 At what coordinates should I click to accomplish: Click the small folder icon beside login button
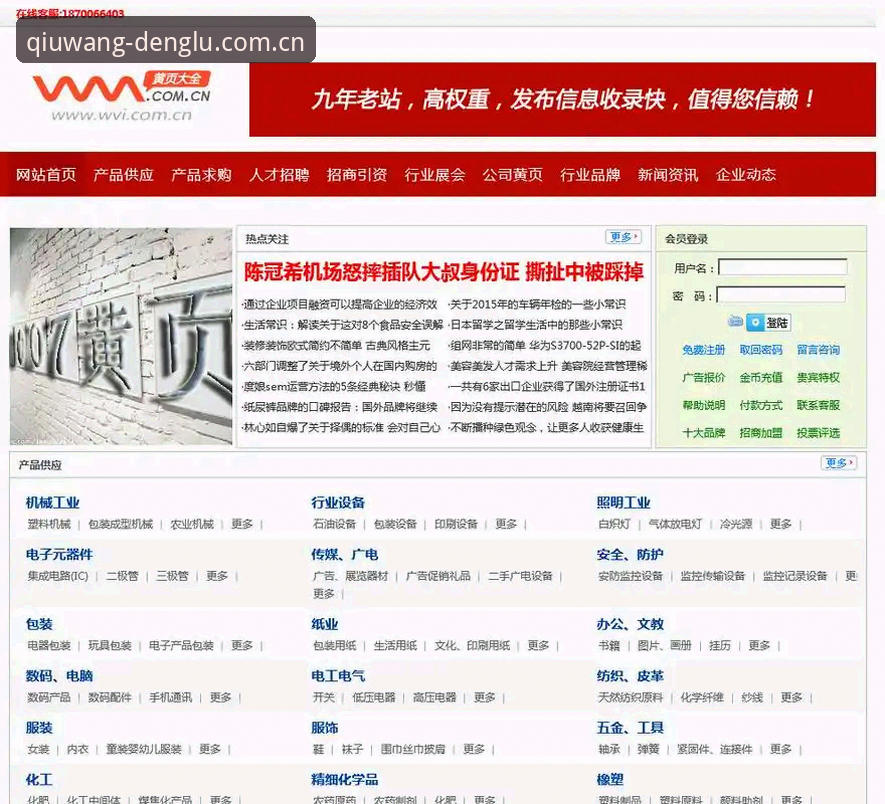click(735, 321)
